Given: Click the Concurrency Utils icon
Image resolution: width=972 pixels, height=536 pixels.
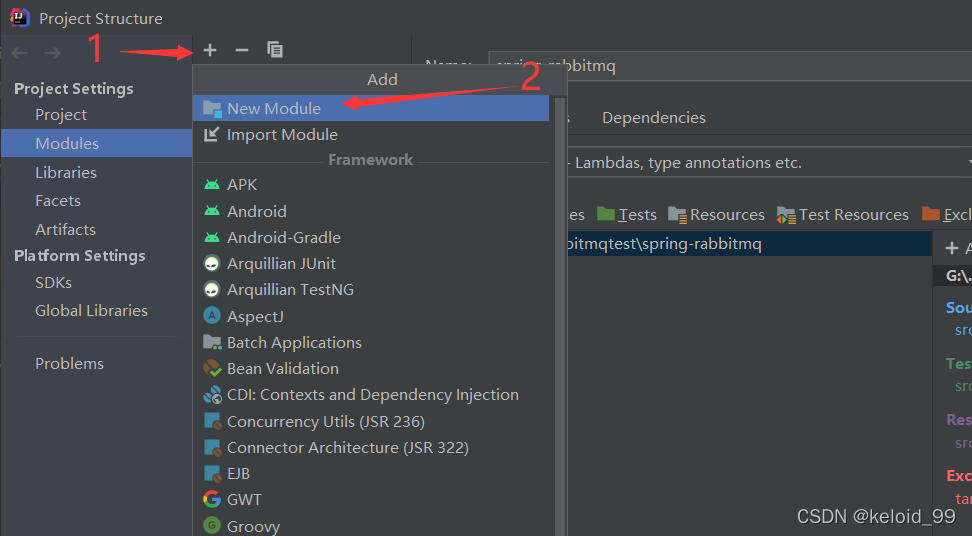Looking at the screenshot, I should (213, 421).
